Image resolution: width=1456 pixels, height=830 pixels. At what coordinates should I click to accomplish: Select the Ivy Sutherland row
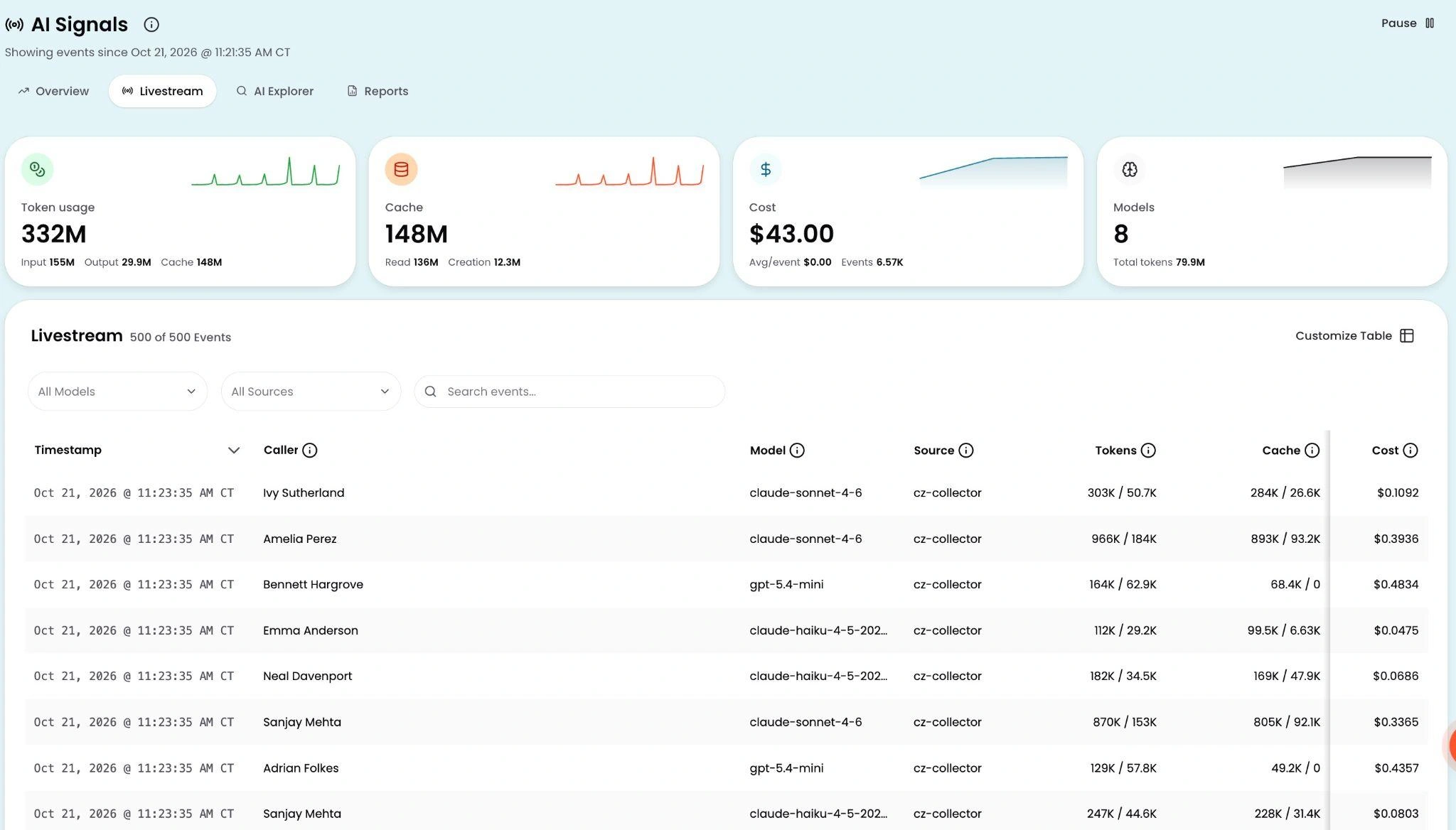coord(726,492)
